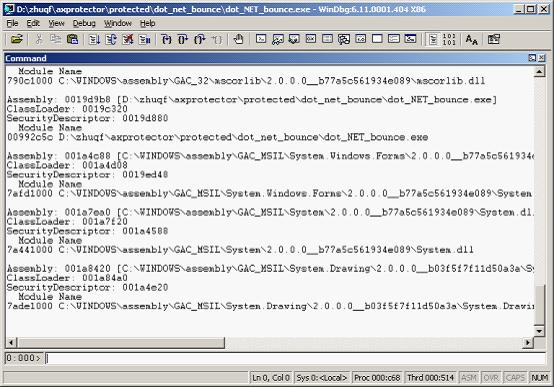Click the Restart debugging toolbar icon
554x387 pixels.
point(111,39)
